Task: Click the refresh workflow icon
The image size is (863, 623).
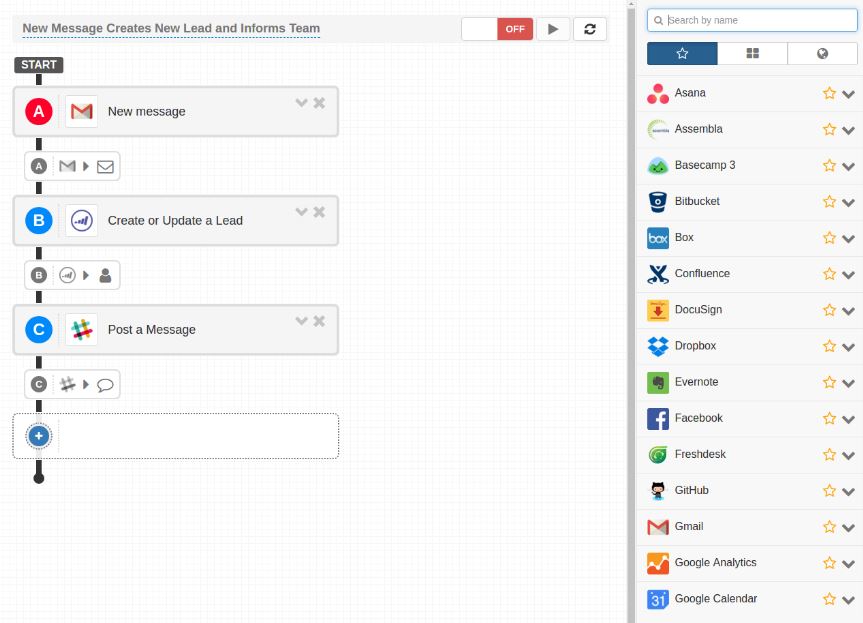Action: [x=590, y=29]
